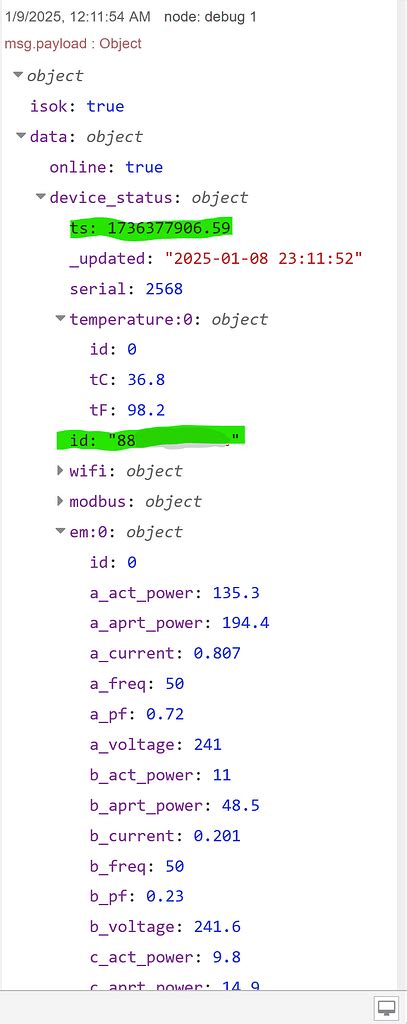
Task: Click the node: debug 1 link
Action: (210, 17)
